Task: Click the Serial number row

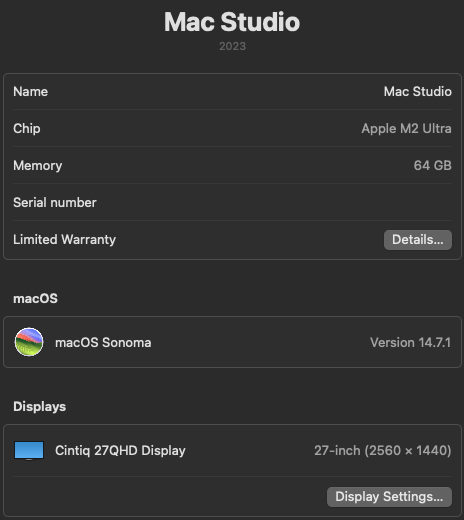Action: point(232,202)
